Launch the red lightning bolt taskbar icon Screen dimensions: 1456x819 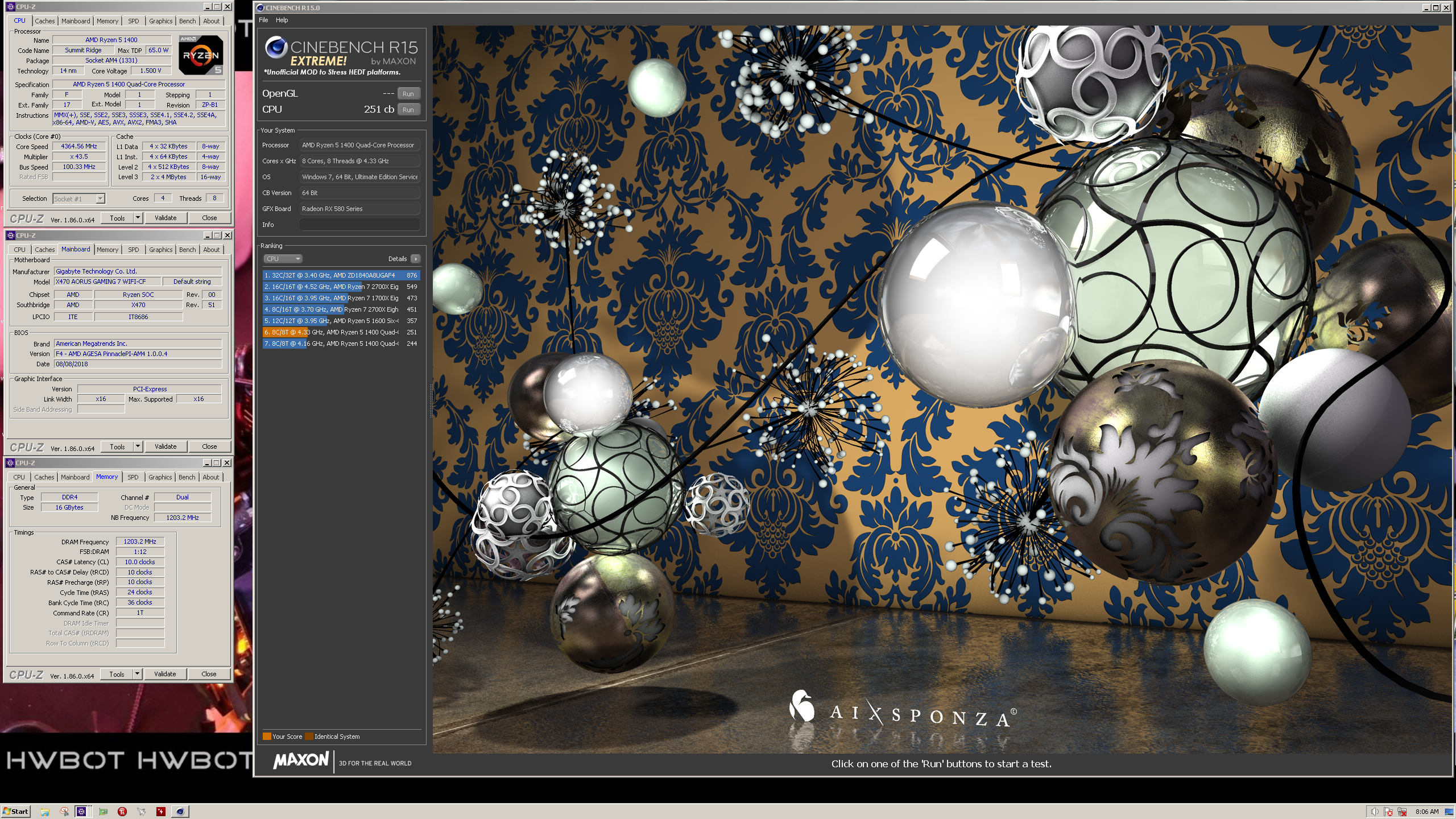click(161, 812)
